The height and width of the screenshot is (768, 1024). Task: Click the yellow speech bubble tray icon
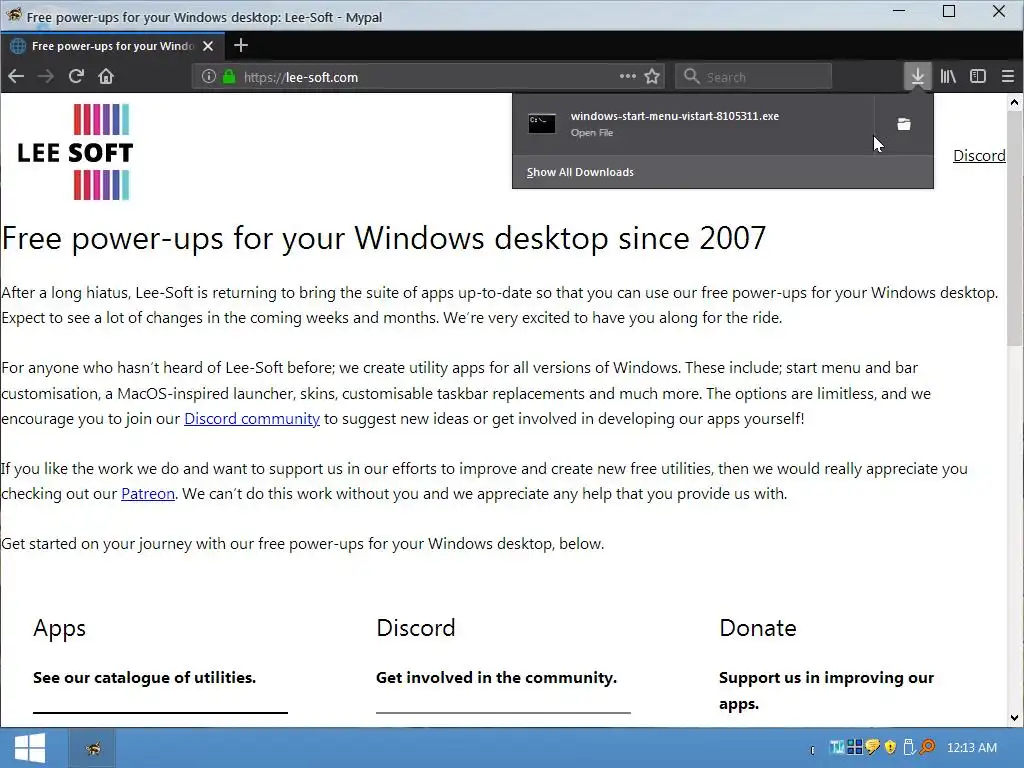(872, 747)
